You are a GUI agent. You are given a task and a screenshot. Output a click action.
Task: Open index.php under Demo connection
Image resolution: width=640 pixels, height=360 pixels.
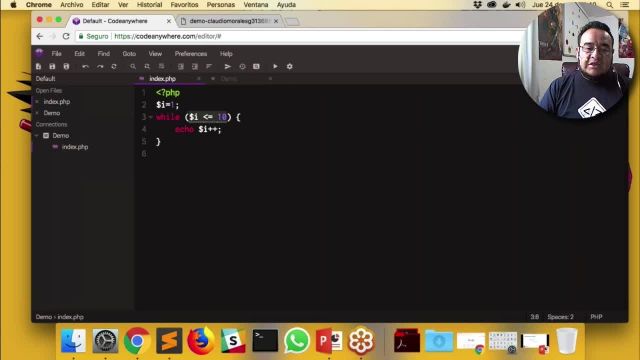[75, 147]
